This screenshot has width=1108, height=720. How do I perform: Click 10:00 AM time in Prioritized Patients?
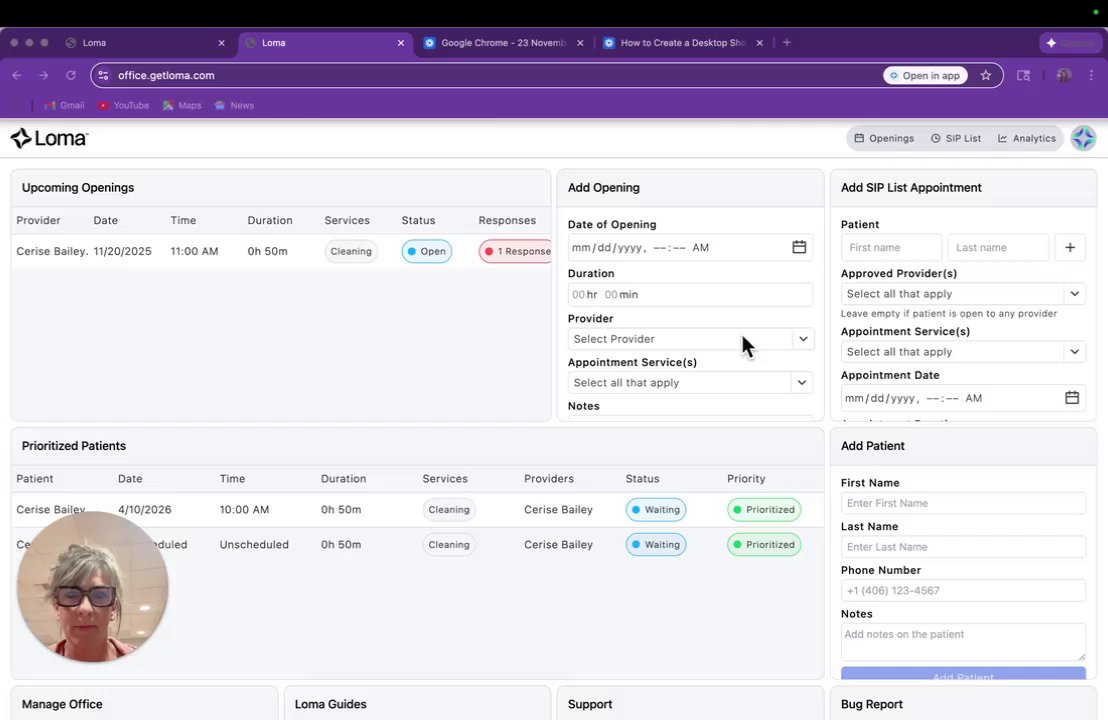click(244, 509)
